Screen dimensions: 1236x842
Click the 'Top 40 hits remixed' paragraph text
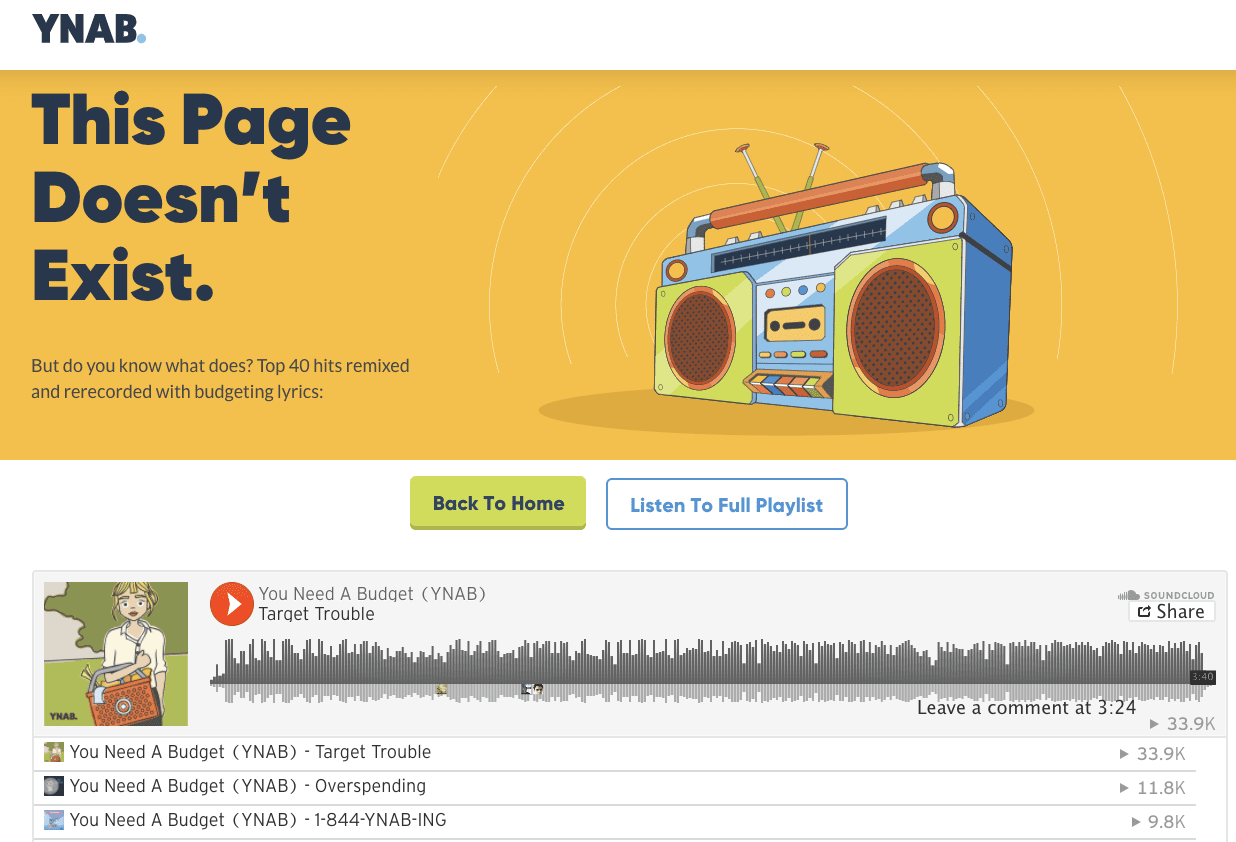click(x=220, y=378)
